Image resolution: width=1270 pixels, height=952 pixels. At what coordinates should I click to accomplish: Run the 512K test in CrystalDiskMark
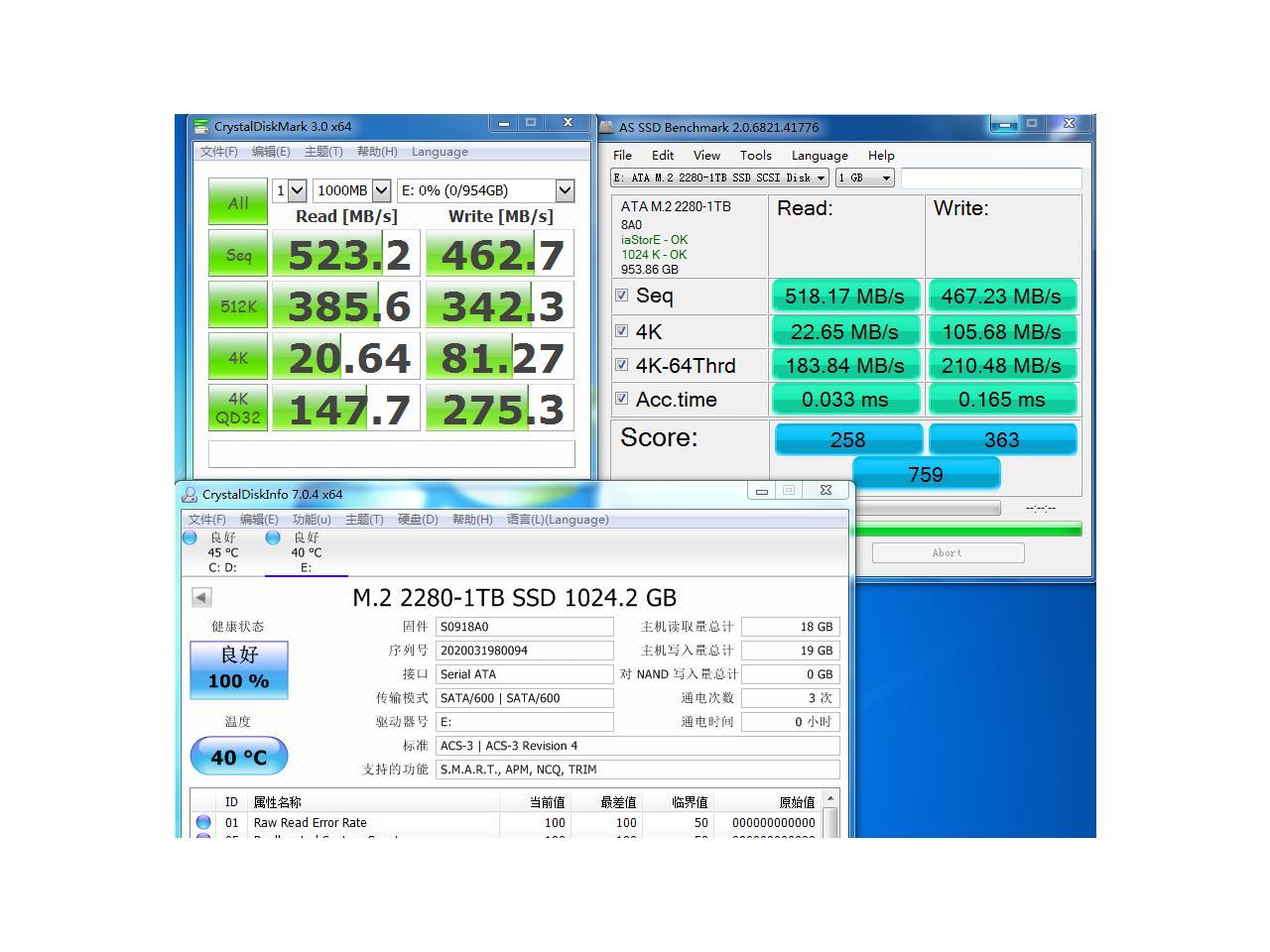[238, 306]
